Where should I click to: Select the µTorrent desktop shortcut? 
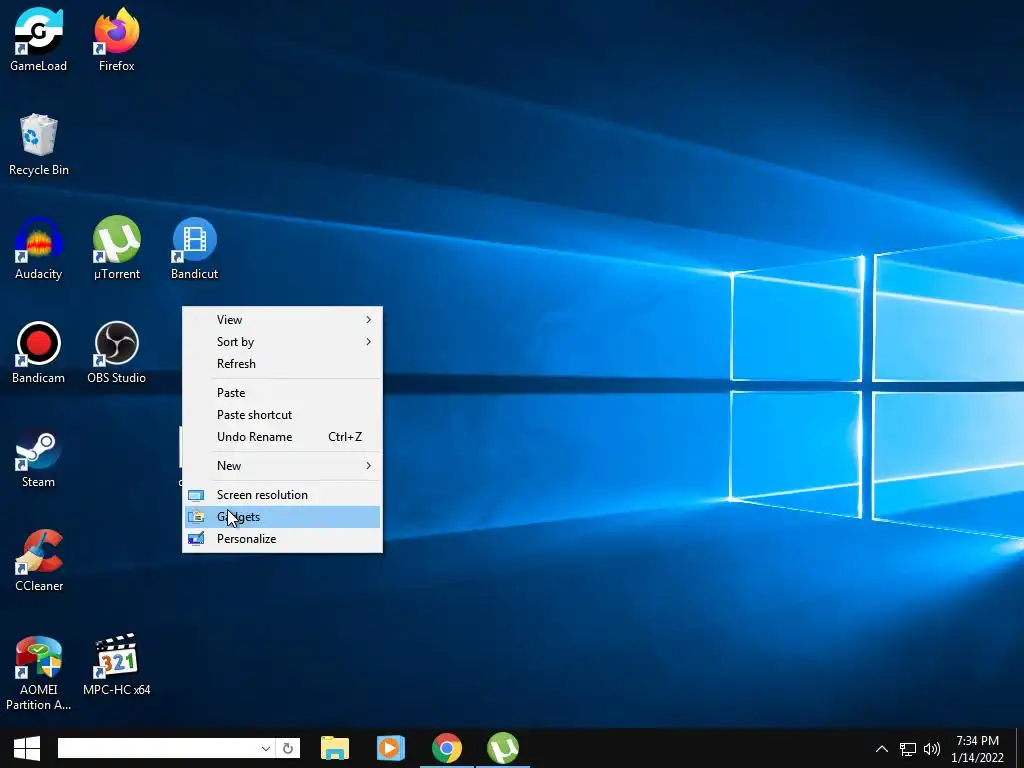116,248
